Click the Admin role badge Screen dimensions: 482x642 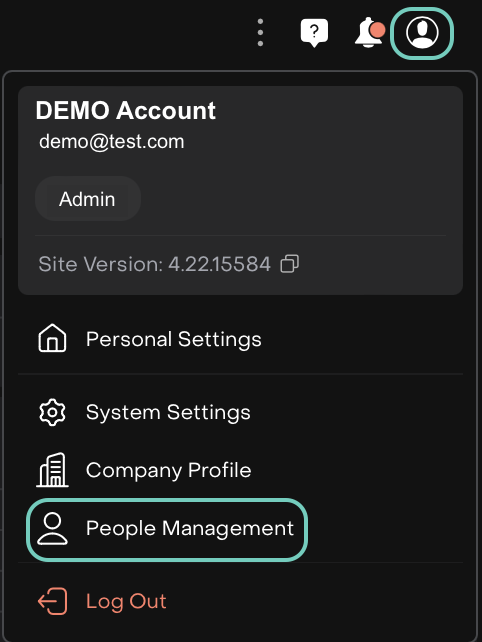click(88, 199)
